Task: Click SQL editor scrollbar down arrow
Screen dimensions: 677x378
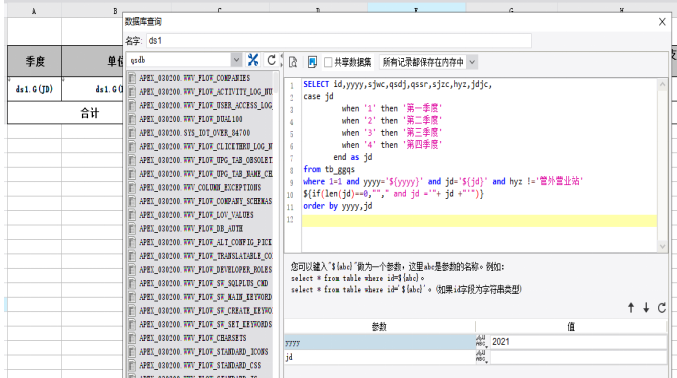Action: [662, 246]
